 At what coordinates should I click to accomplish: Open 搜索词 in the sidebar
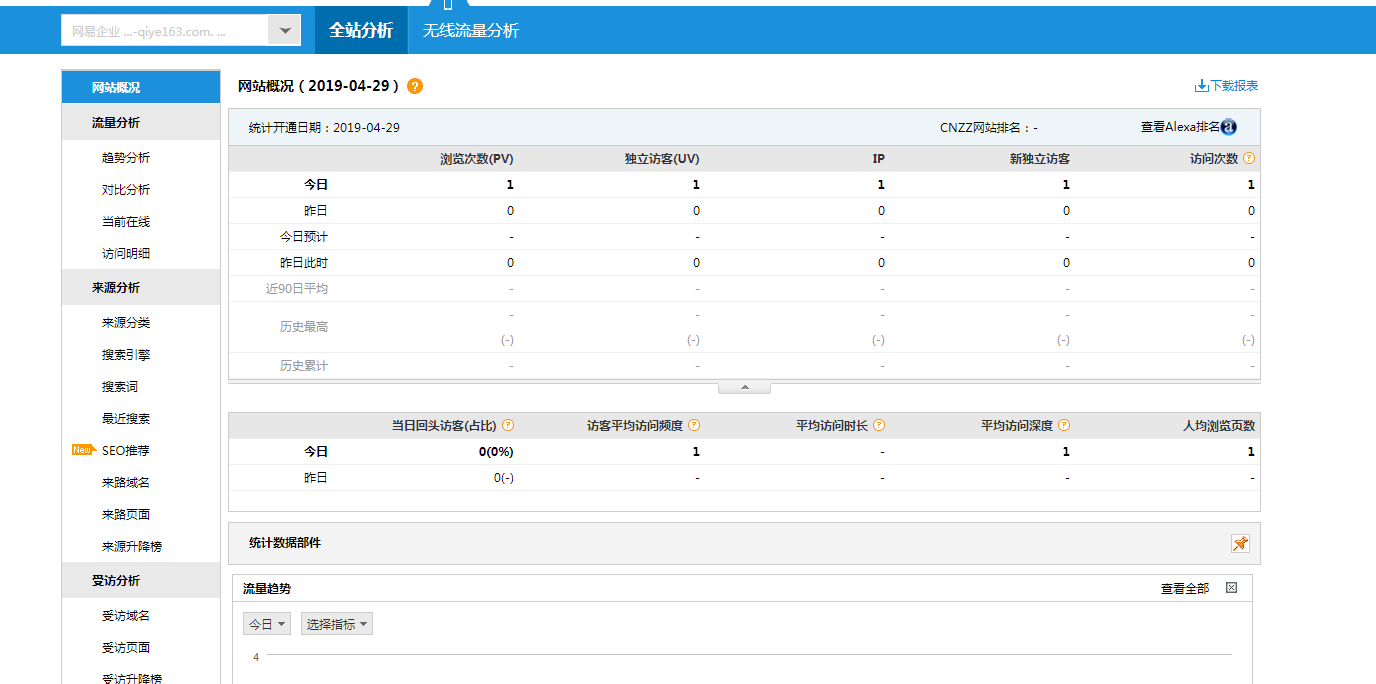click(x=120, y=387)
